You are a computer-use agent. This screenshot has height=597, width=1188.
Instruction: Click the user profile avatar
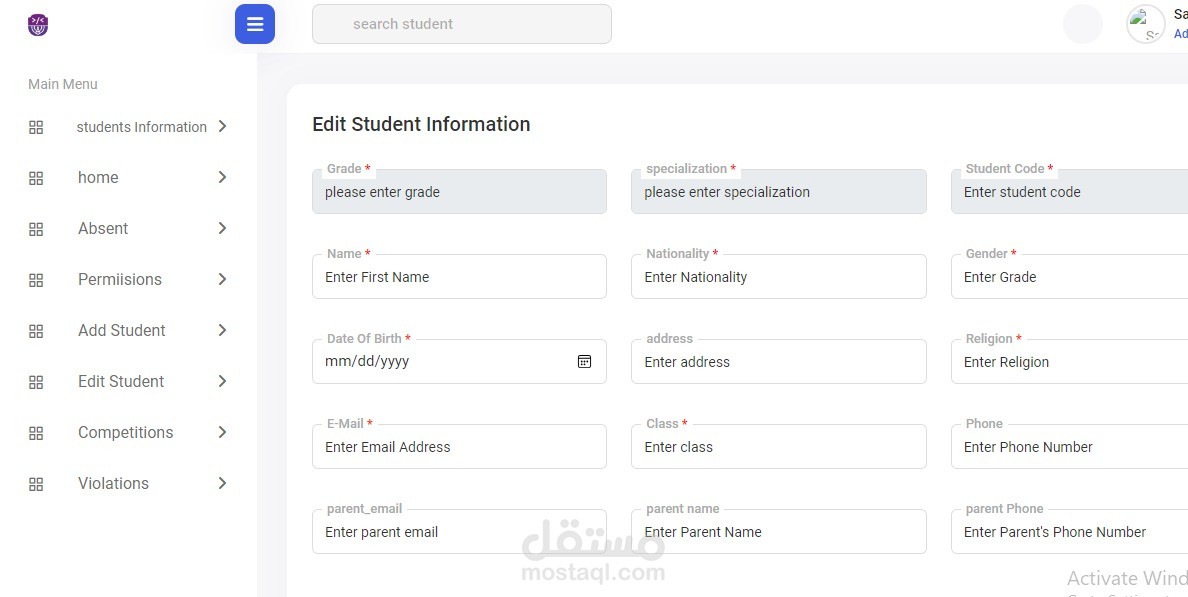coord(1145,24)
